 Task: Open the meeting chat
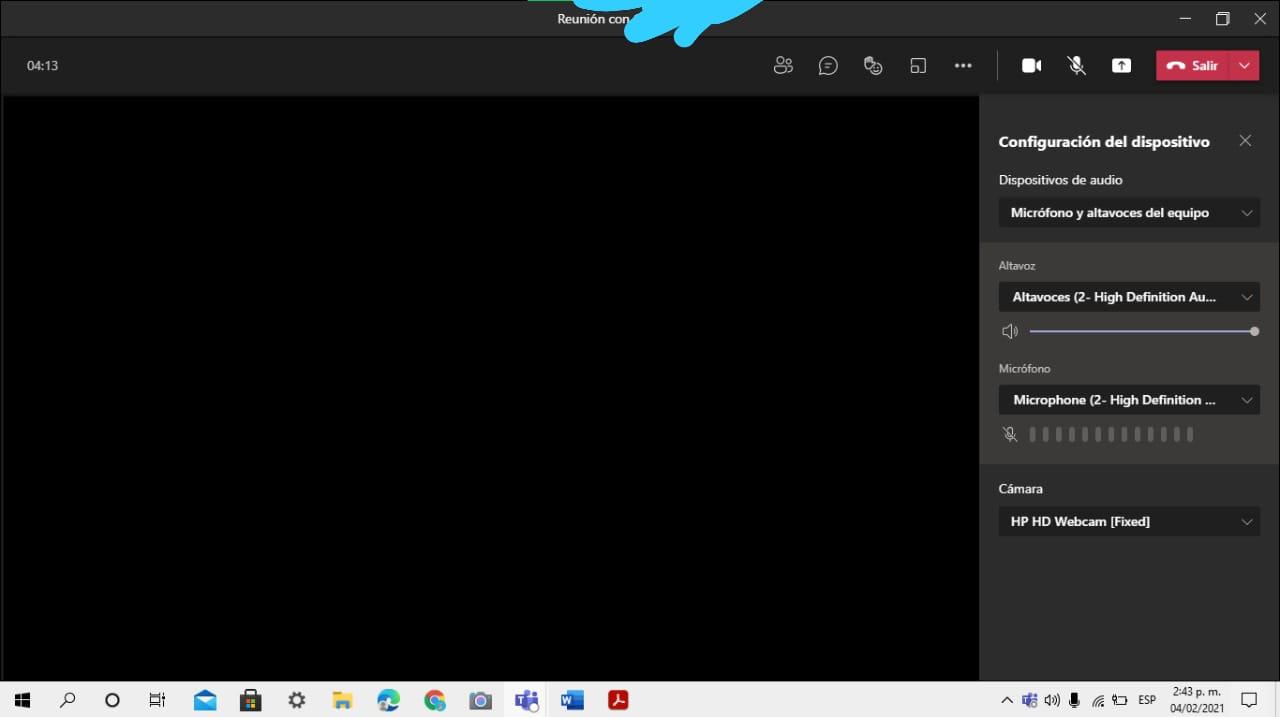coord(828,65)
